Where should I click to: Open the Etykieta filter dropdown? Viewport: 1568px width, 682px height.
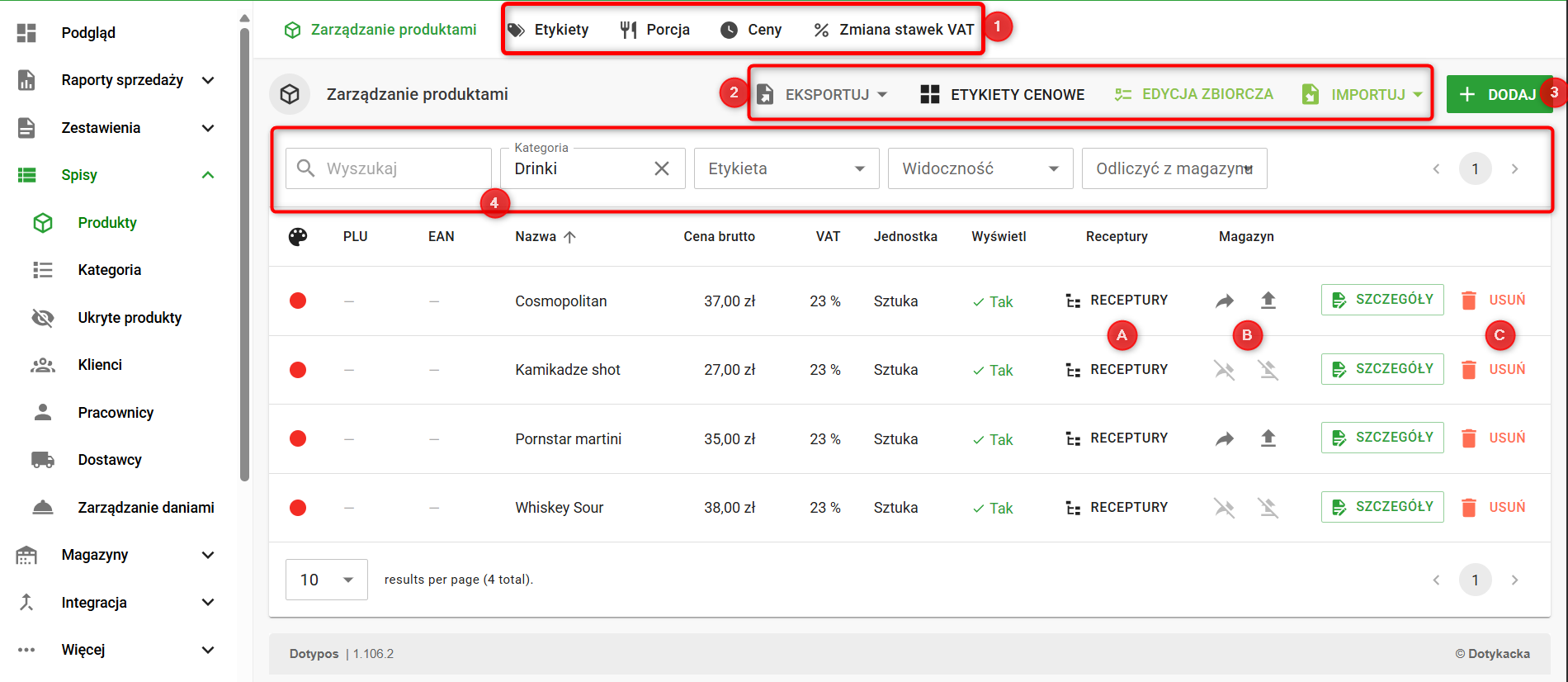click(x=786, y=168)
